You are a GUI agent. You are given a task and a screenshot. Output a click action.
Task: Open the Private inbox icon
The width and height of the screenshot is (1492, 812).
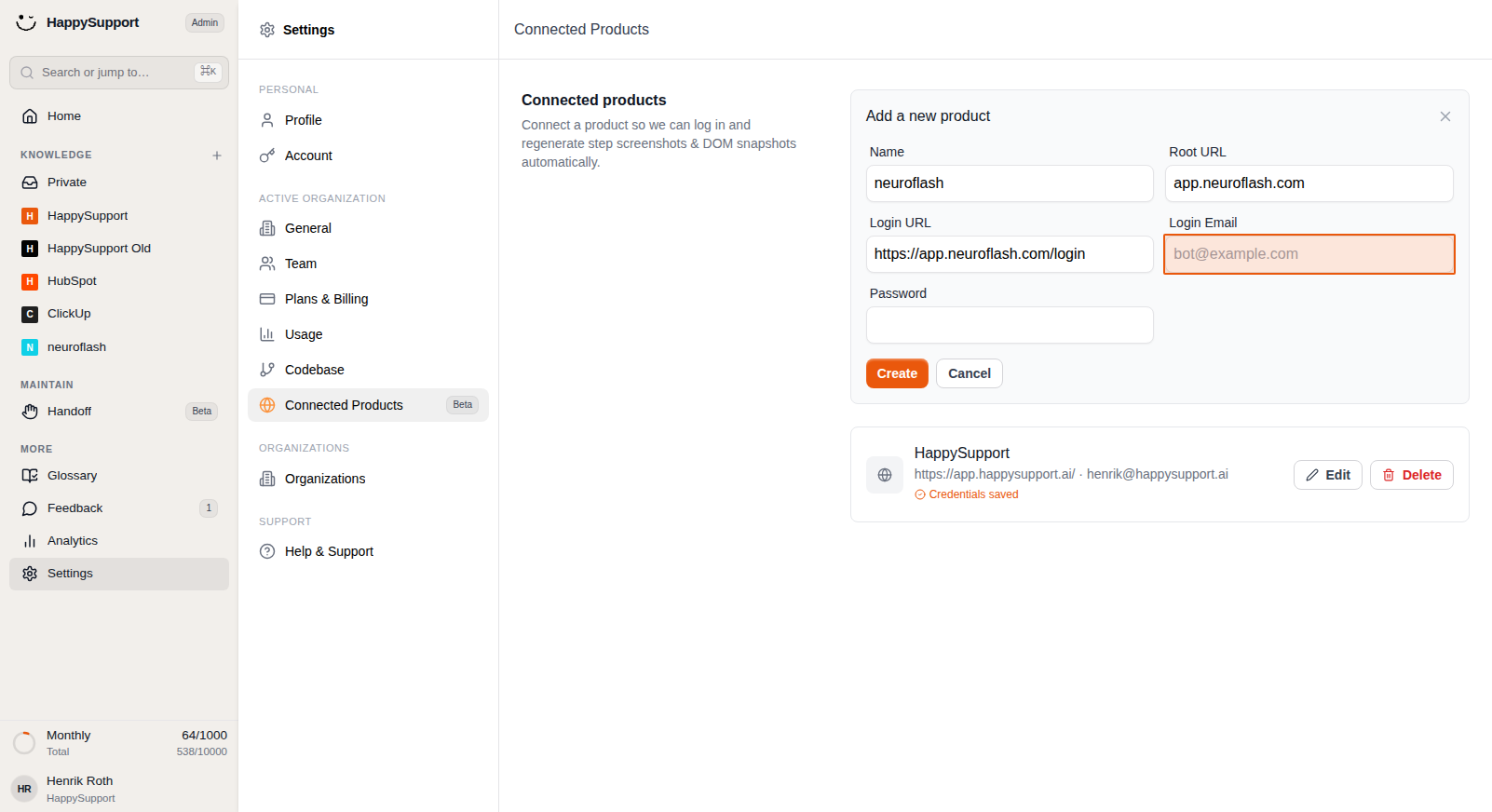click(x=30, y=183)
